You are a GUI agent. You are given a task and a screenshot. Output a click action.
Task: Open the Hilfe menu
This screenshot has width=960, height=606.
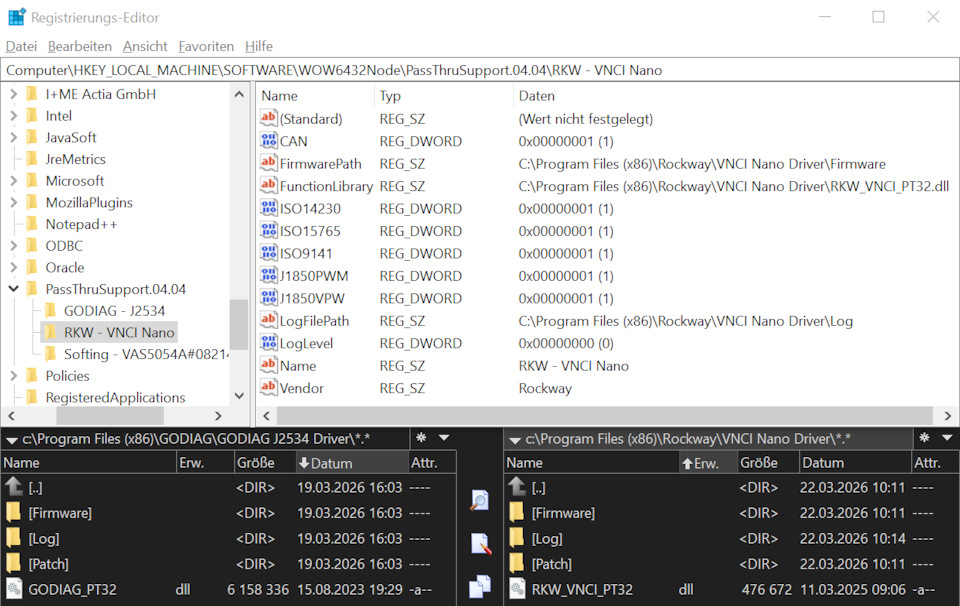pos(259,47)
